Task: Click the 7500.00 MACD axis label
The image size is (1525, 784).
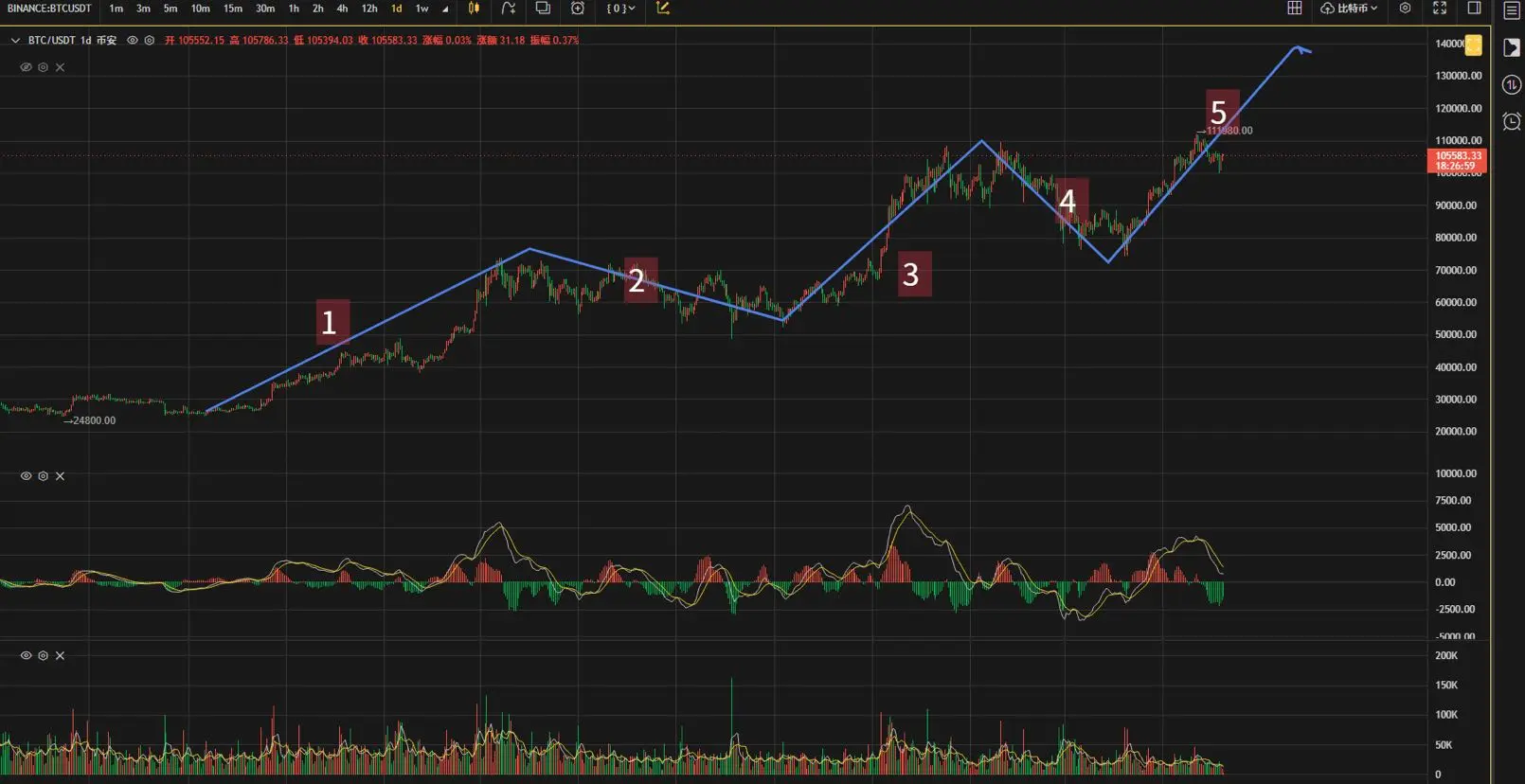Action: (1453, 500)
